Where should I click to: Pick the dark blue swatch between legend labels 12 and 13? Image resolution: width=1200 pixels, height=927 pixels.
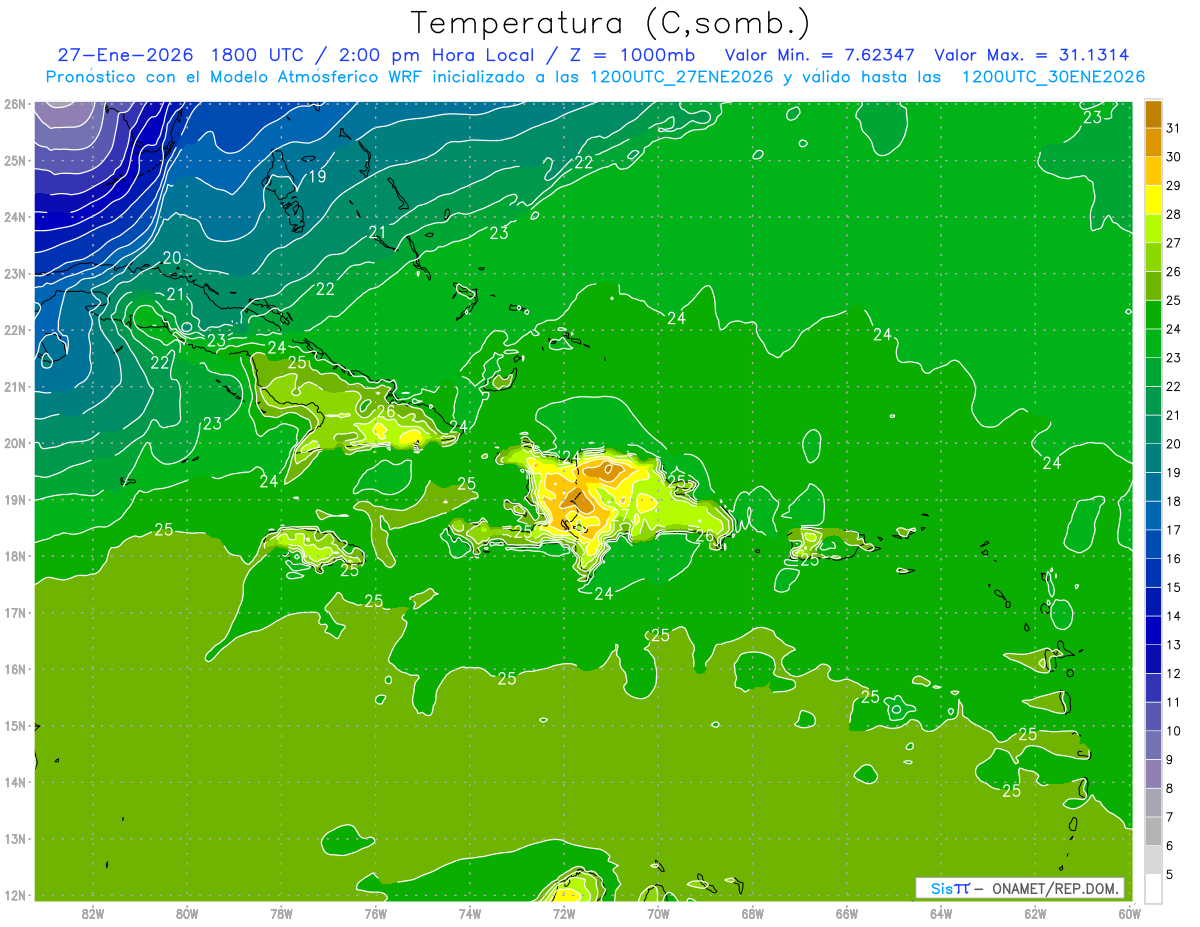(x=1153, y=660)
